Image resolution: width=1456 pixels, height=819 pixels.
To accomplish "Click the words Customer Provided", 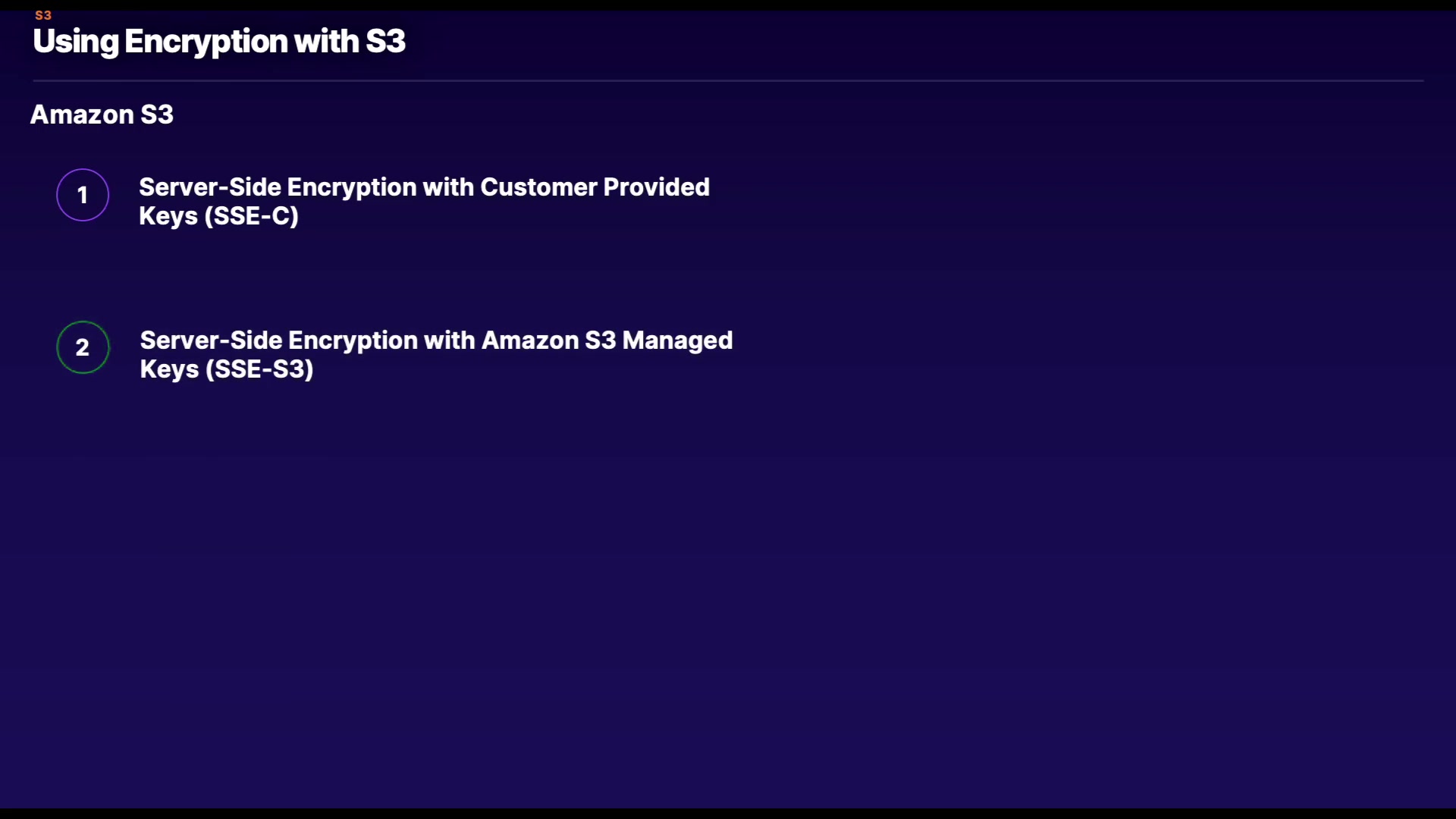I will (x=595, y=187).
